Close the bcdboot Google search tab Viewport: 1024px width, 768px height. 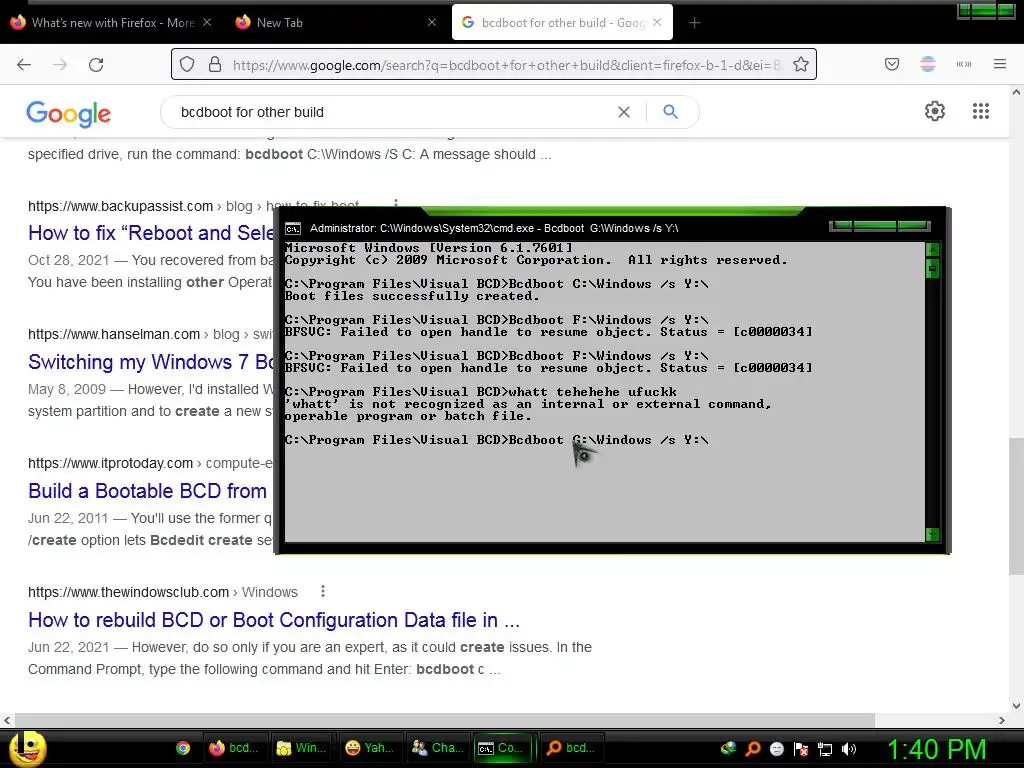click(657, 22)
